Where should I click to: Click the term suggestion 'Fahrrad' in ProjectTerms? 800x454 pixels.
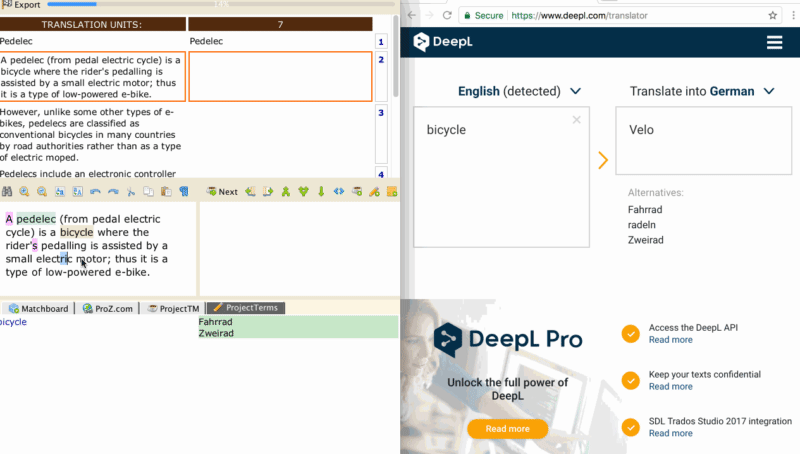point(215,322)
